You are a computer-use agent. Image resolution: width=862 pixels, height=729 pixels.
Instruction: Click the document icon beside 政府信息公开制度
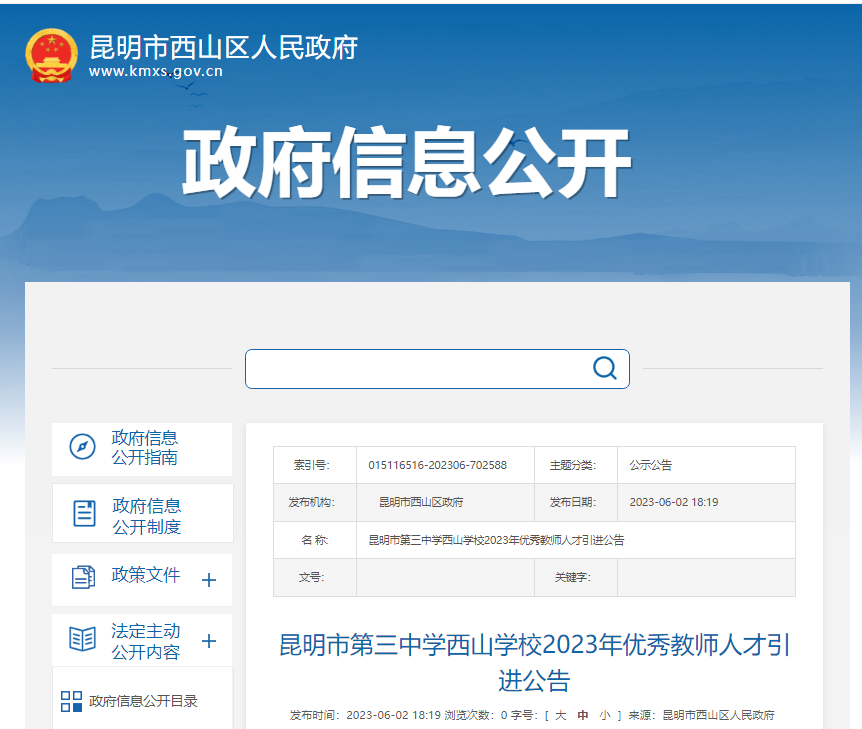point(85,513)
